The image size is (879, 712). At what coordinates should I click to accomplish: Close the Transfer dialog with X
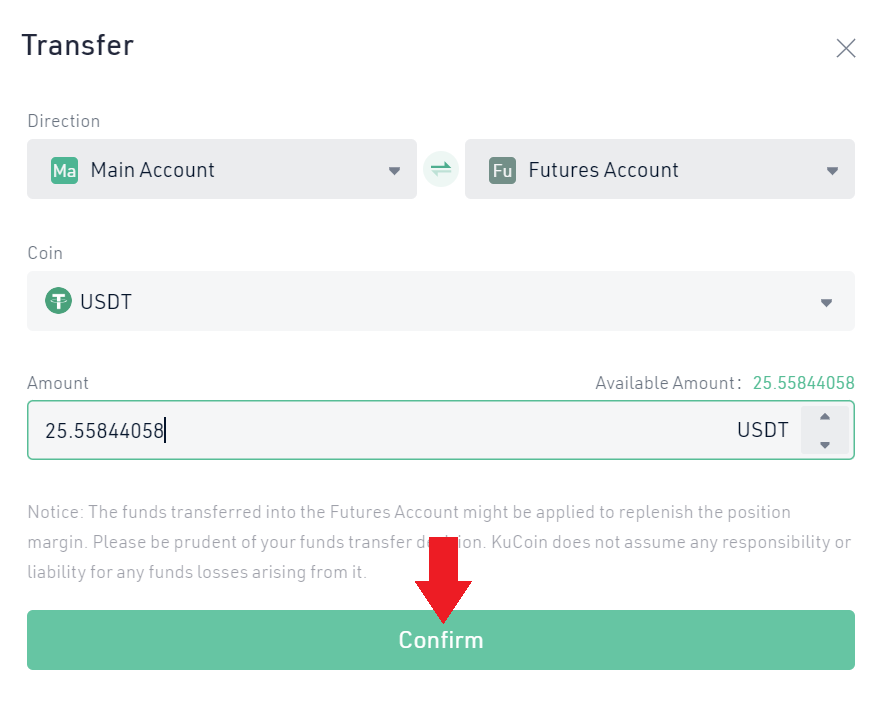tap(846, 48)
